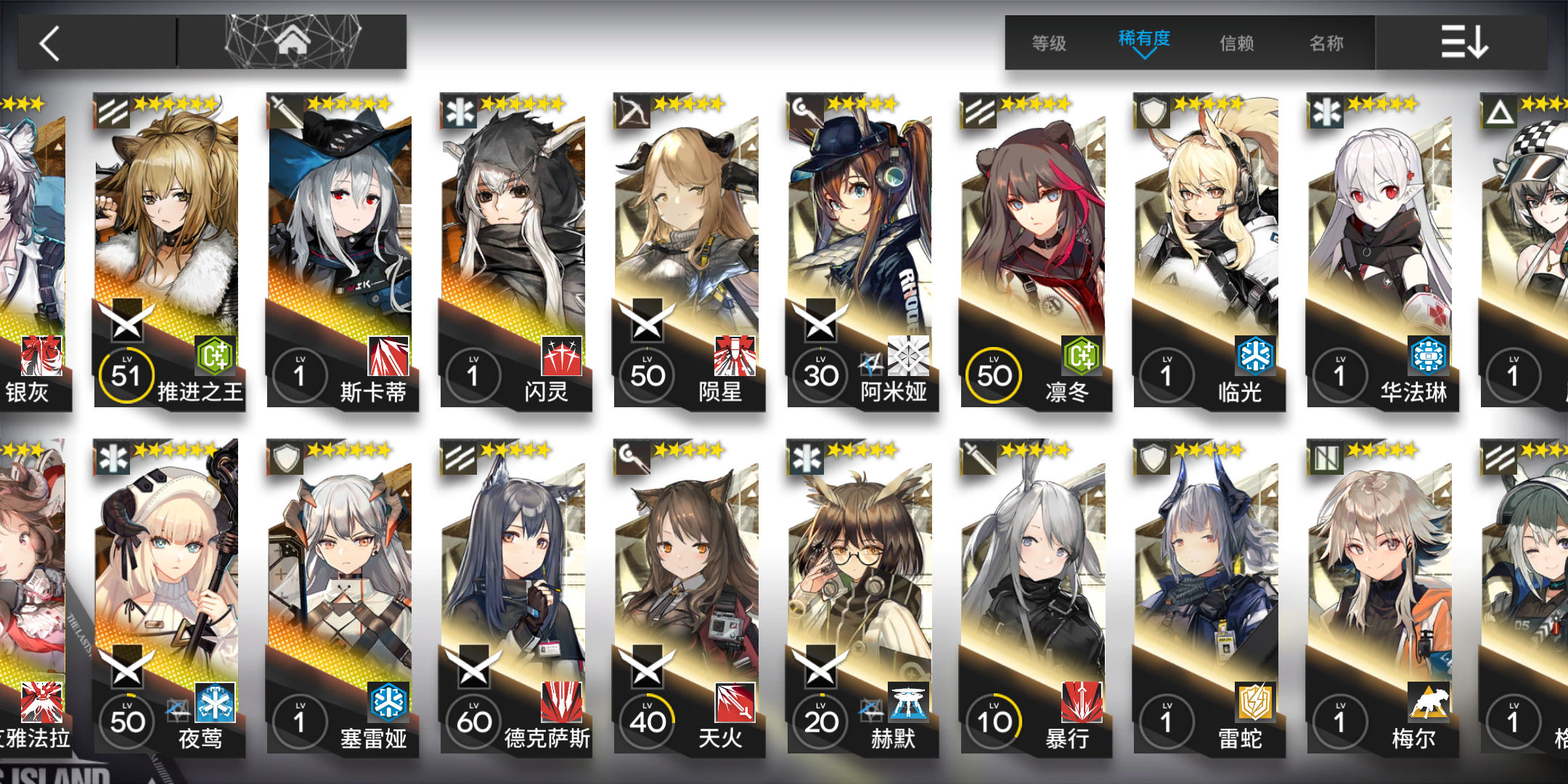The height and width of the screenshot is (784, 1568).
Task: Click 天火's level 40 progress ring
Action: (648, 722)
